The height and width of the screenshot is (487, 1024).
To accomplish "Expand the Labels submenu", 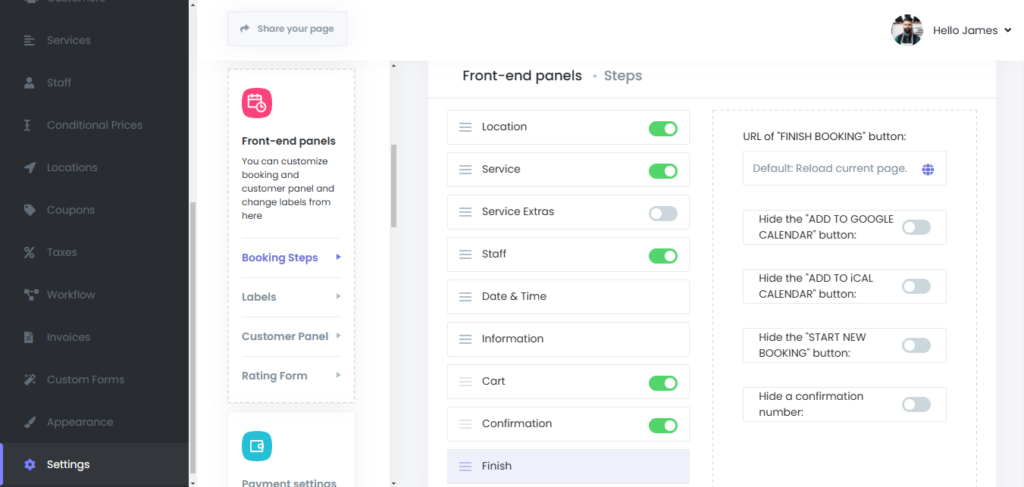I will (290, 297).
